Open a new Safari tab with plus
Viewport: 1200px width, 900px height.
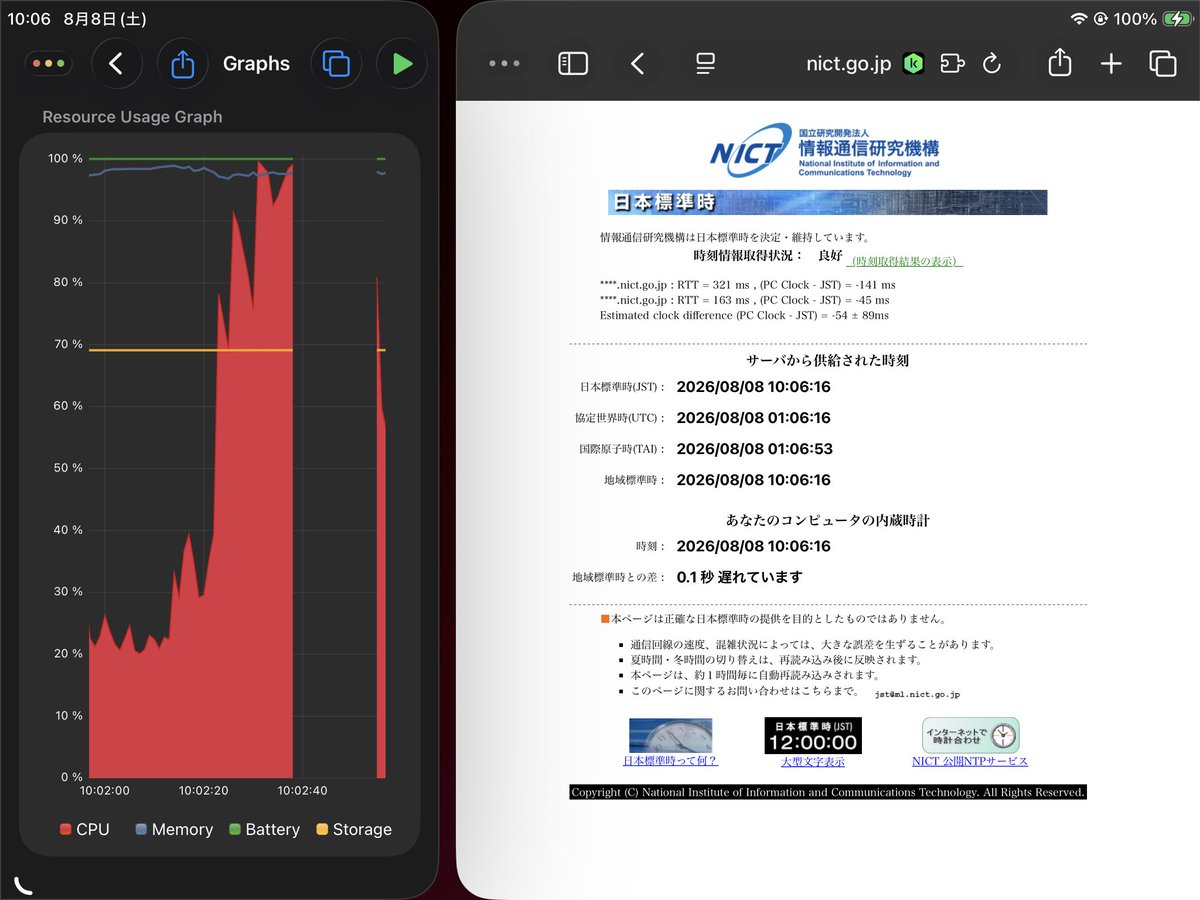pyautogui.click(x=1111, y=64)
